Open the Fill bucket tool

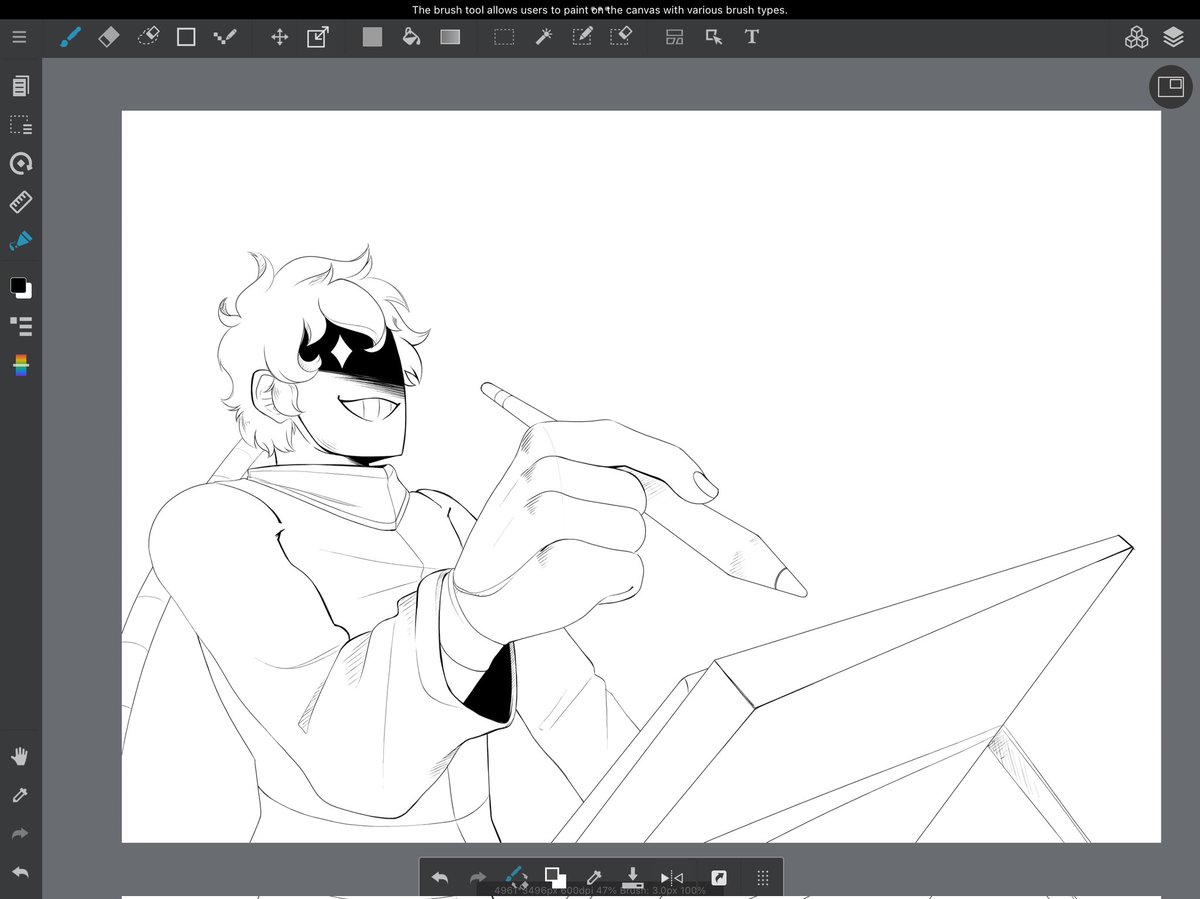tap(411, 37)
